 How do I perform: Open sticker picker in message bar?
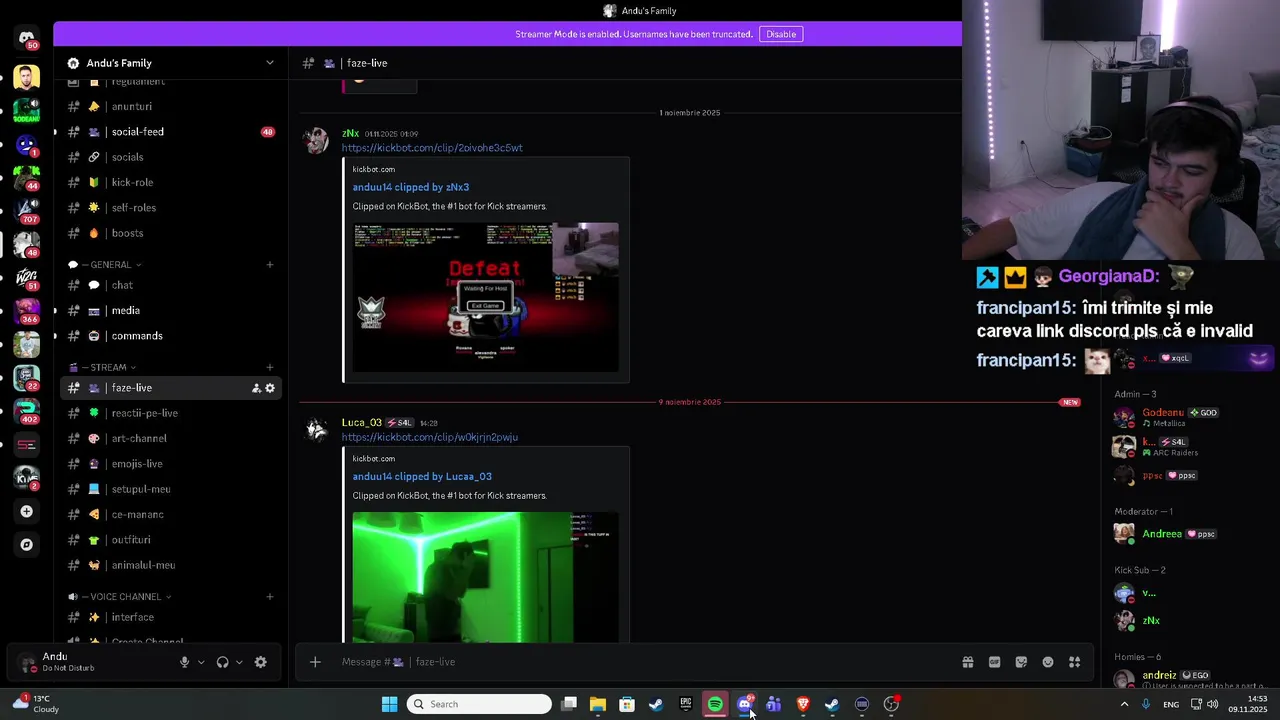pyautogui.click(x=1021, y=662)
